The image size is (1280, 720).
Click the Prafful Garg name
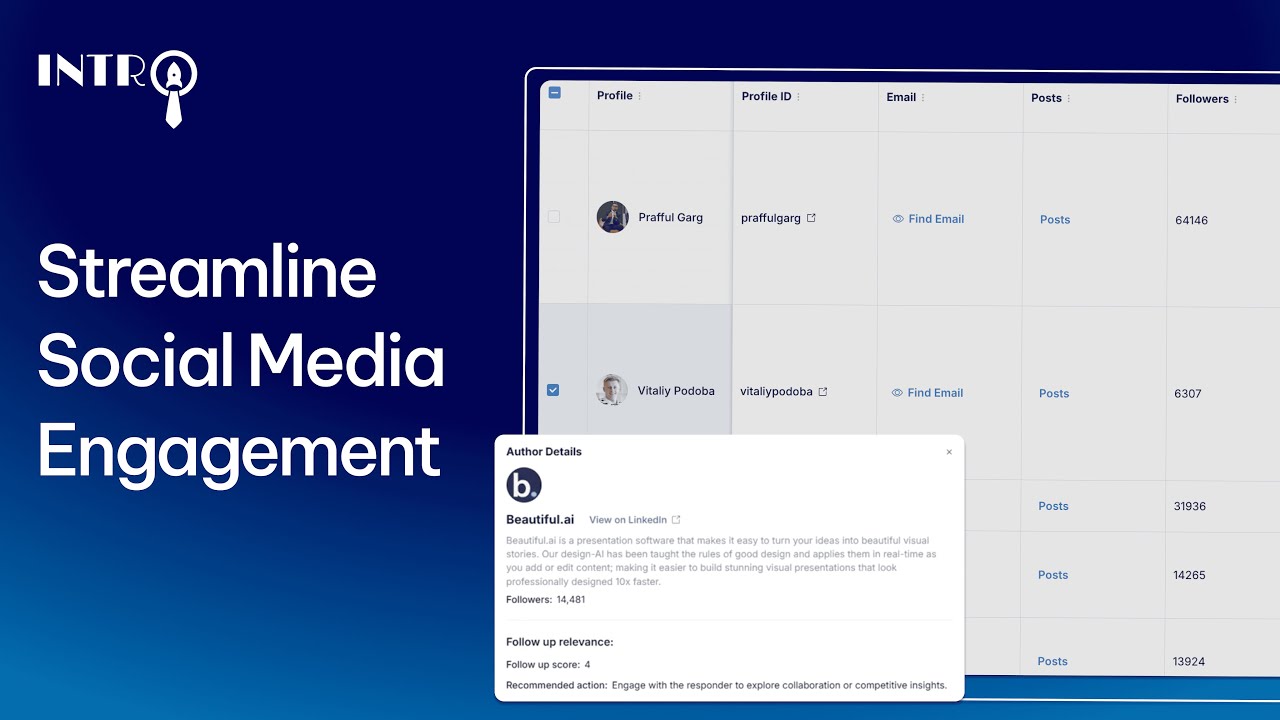pyautogui.click(x=671, y=217)
